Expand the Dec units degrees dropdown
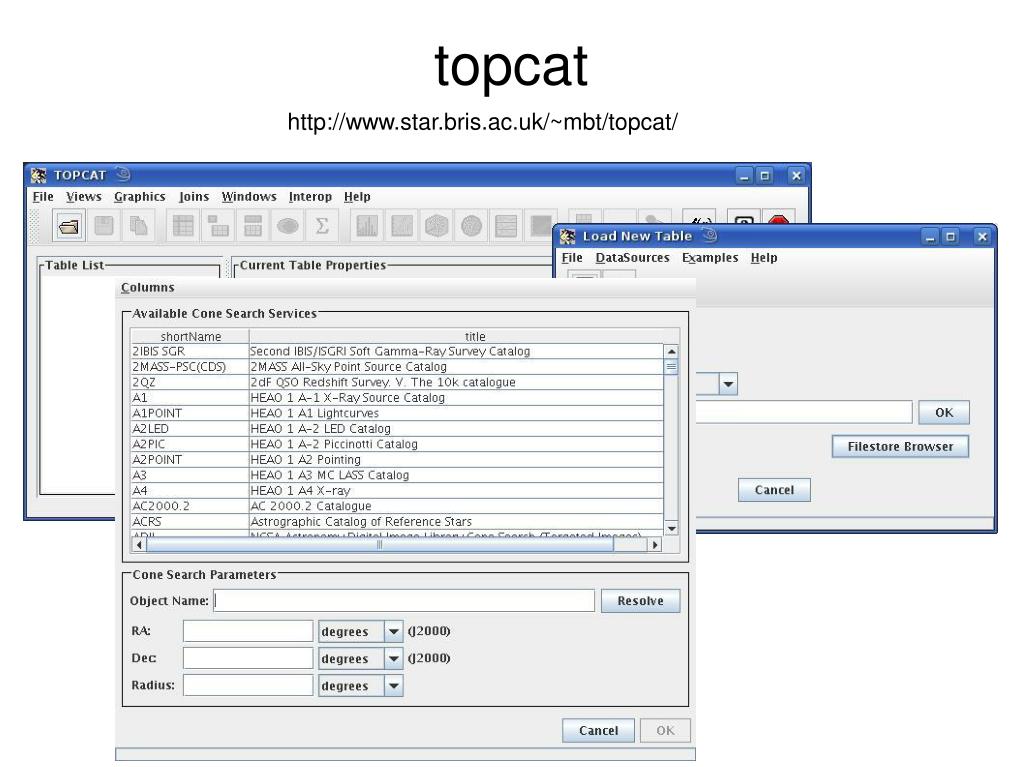The width and height of the screenshot is (1023, 767). pyautogui.click(x=393, y=659)
